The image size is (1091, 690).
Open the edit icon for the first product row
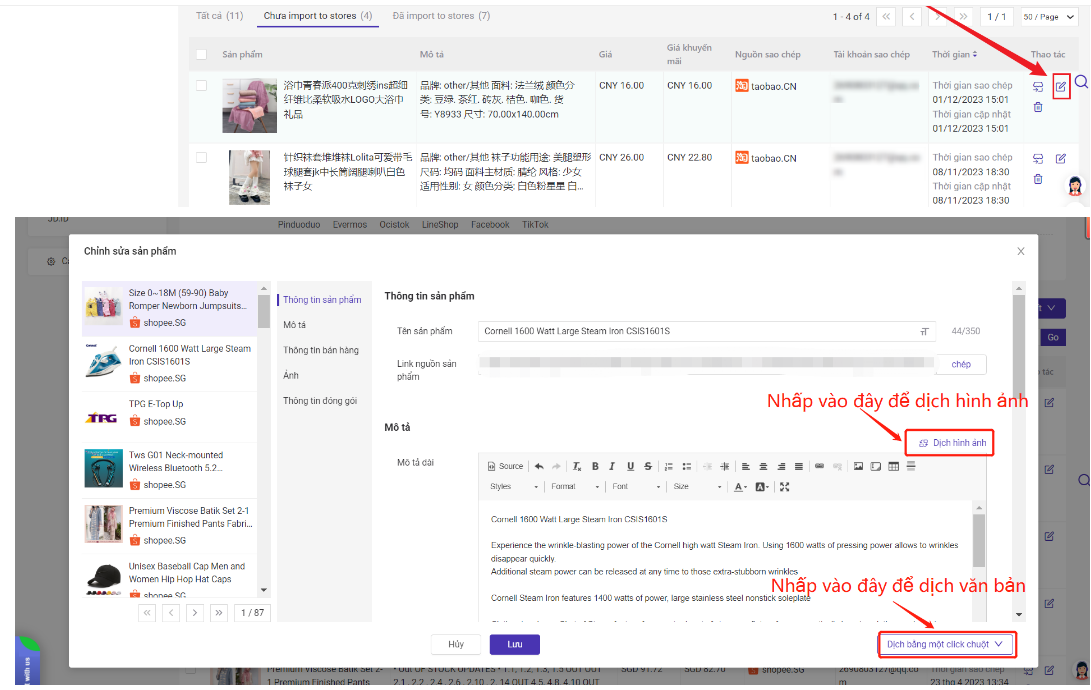[x=1061, y=87]
